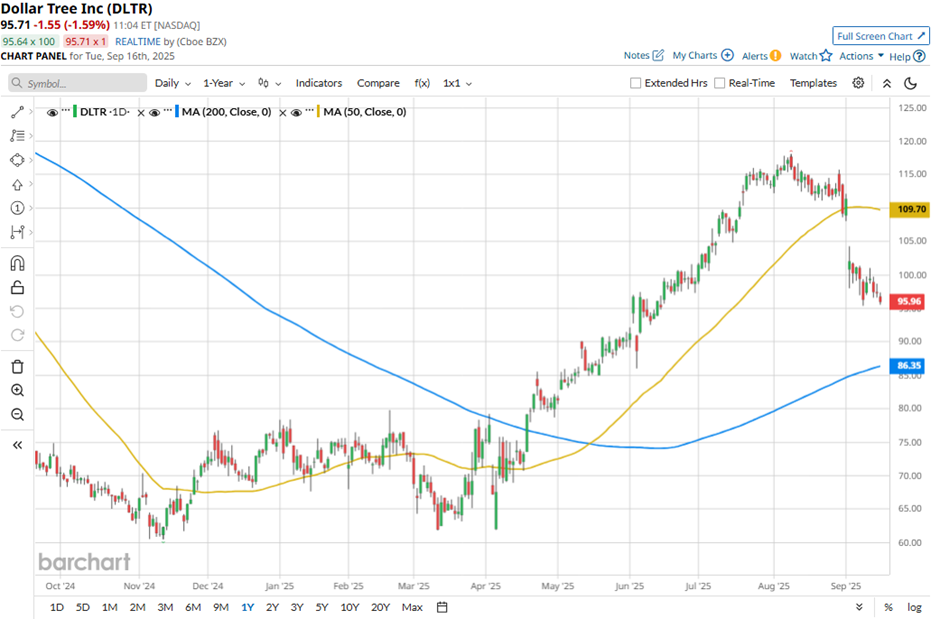Enable the Real-Time checkbox
Image resolution: width=940 pixels, height=619 pixels.
[719, 83]
